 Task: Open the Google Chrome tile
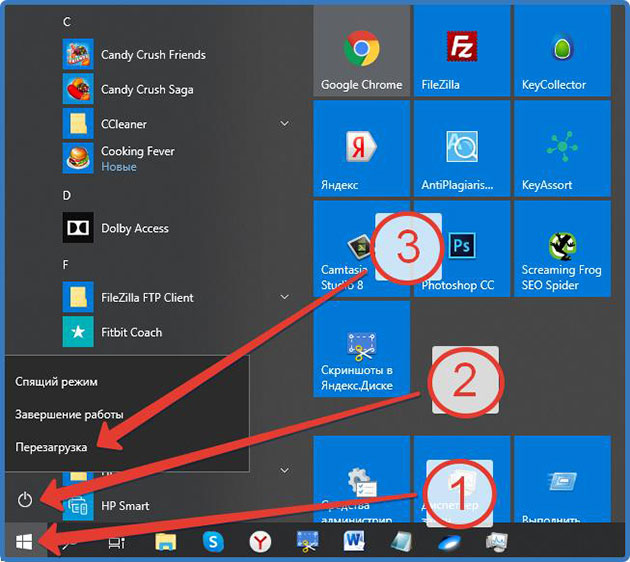tap(362, 51)
